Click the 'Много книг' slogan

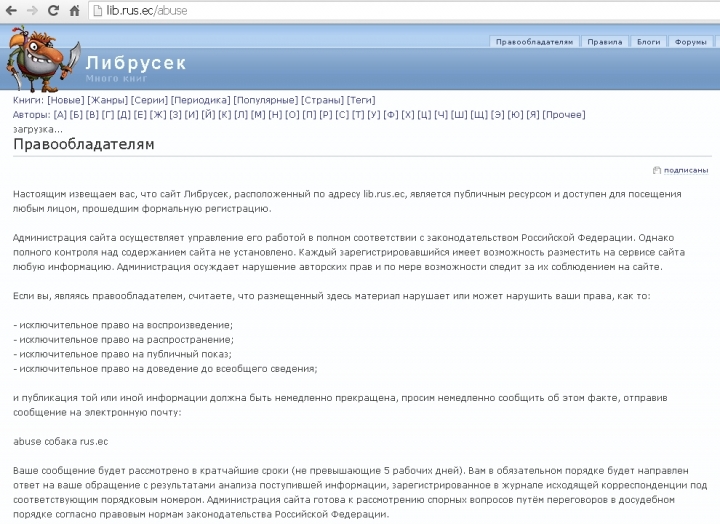pos(116,79)
